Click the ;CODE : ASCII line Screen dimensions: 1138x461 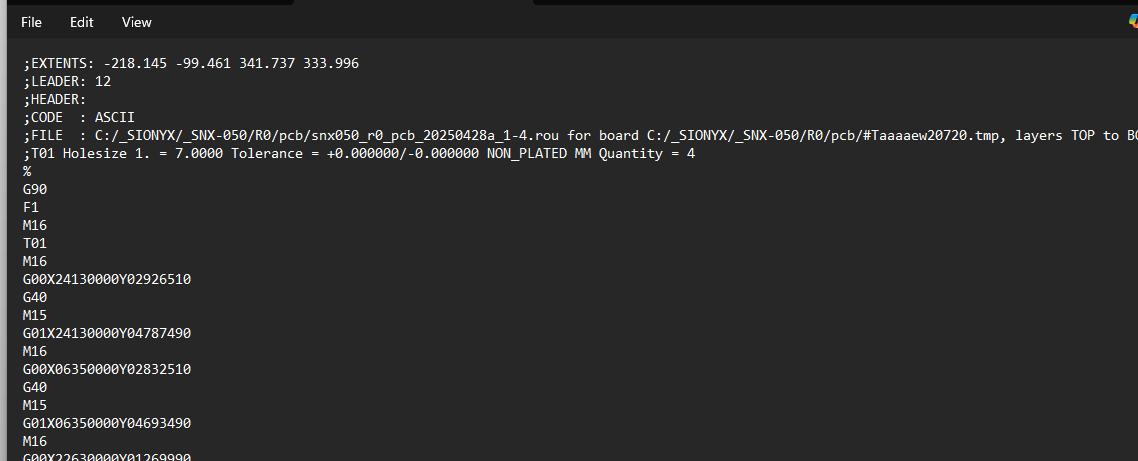[x=78, y=118]
